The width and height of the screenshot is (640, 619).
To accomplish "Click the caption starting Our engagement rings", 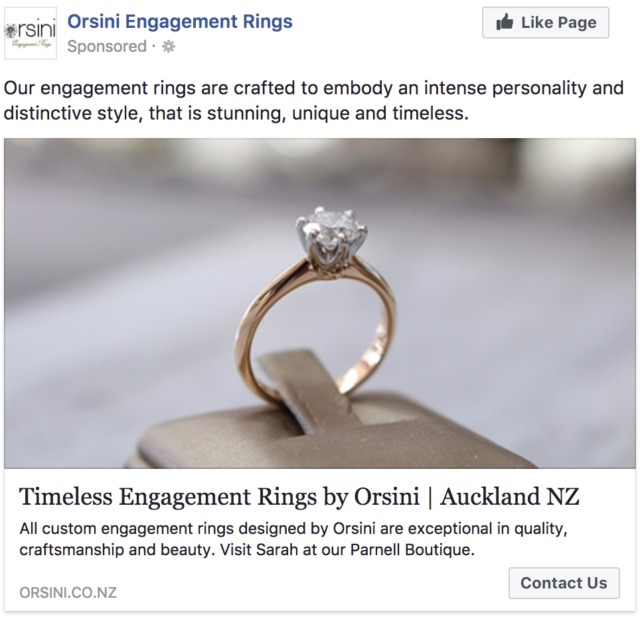I will pyautogui.click(x=313, y=100).
